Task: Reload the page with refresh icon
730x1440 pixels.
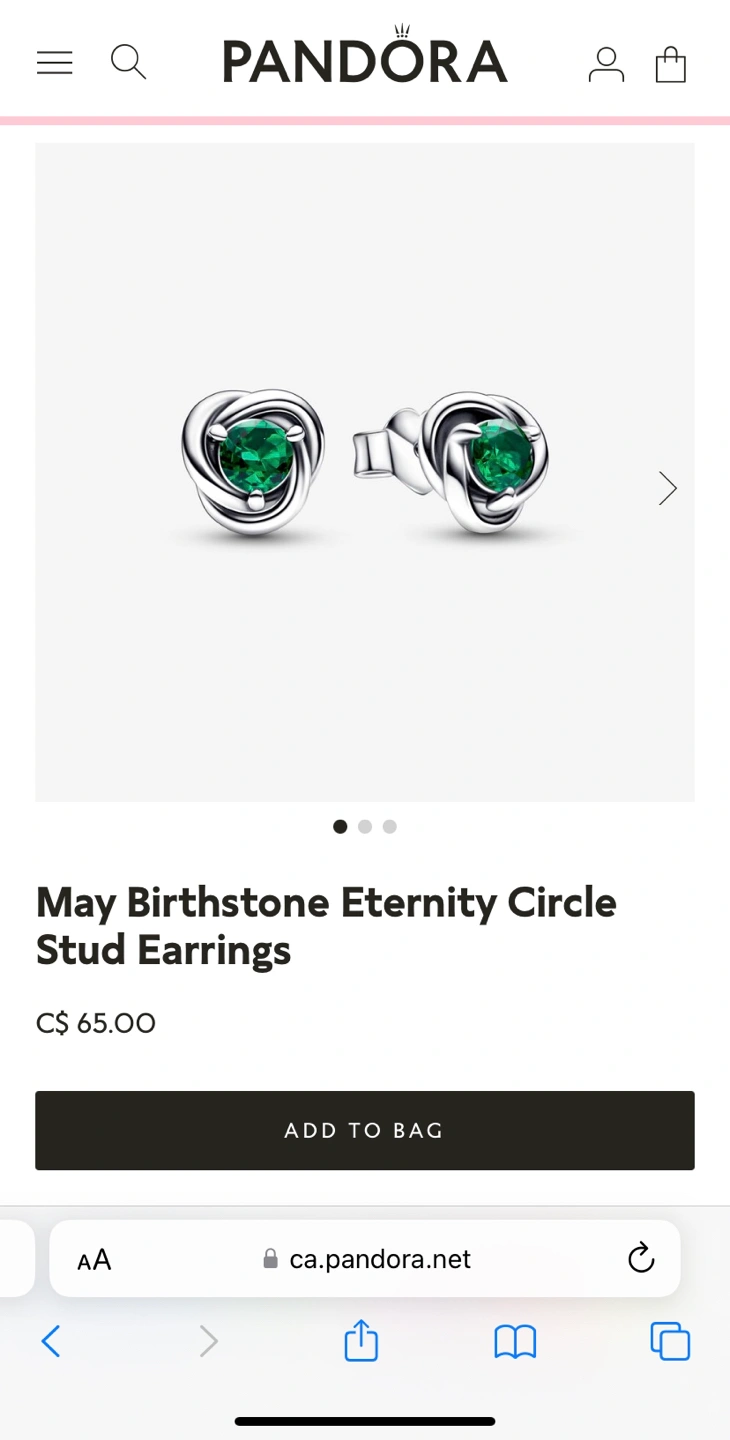Action: 641,1258
